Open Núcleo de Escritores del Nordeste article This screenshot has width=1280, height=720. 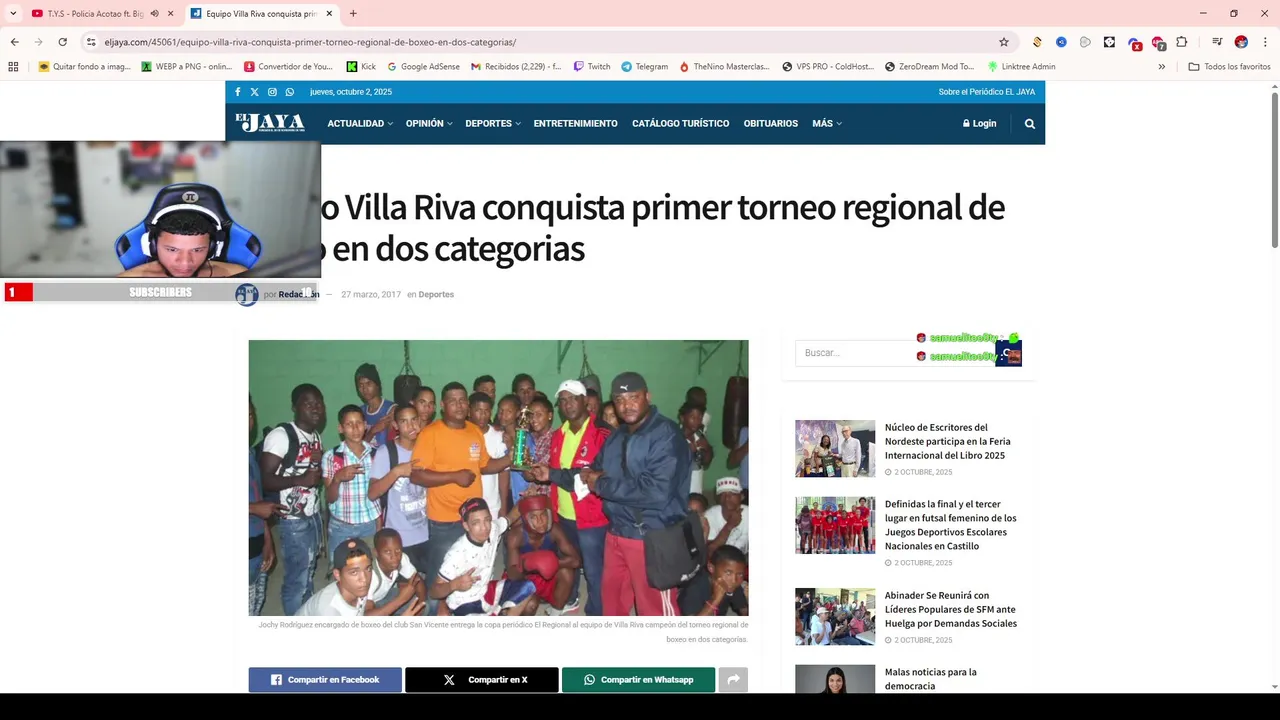click(947, 441)
